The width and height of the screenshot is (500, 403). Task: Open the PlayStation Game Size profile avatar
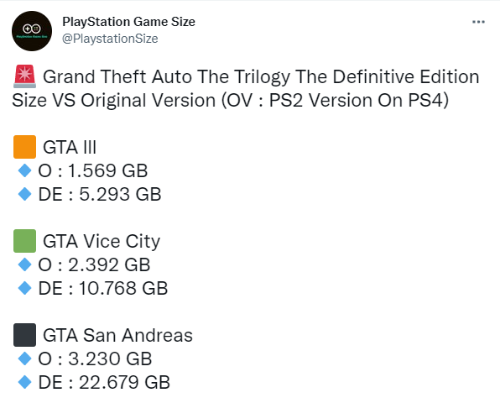[32, 31]
